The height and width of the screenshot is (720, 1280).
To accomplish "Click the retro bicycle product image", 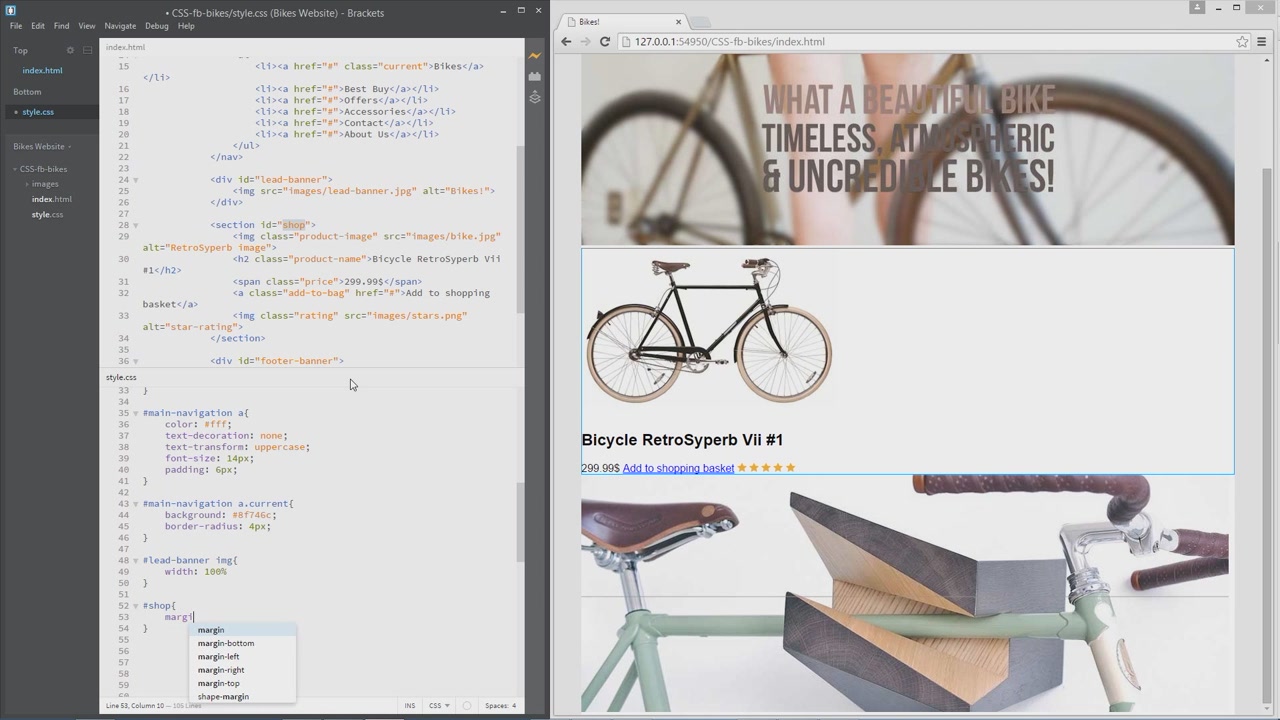I will pyautogui.click(x=708, y=330).
